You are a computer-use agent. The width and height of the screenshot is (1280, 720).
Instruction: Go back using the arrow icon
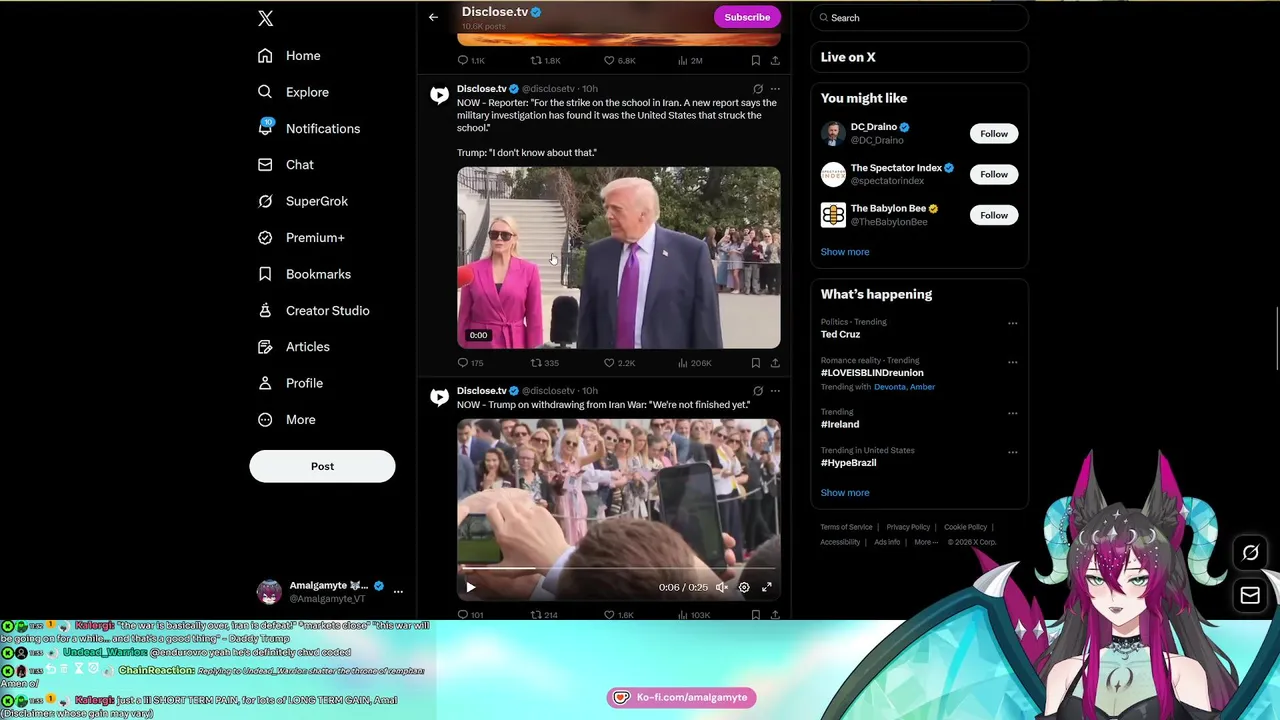click(433, 17)
